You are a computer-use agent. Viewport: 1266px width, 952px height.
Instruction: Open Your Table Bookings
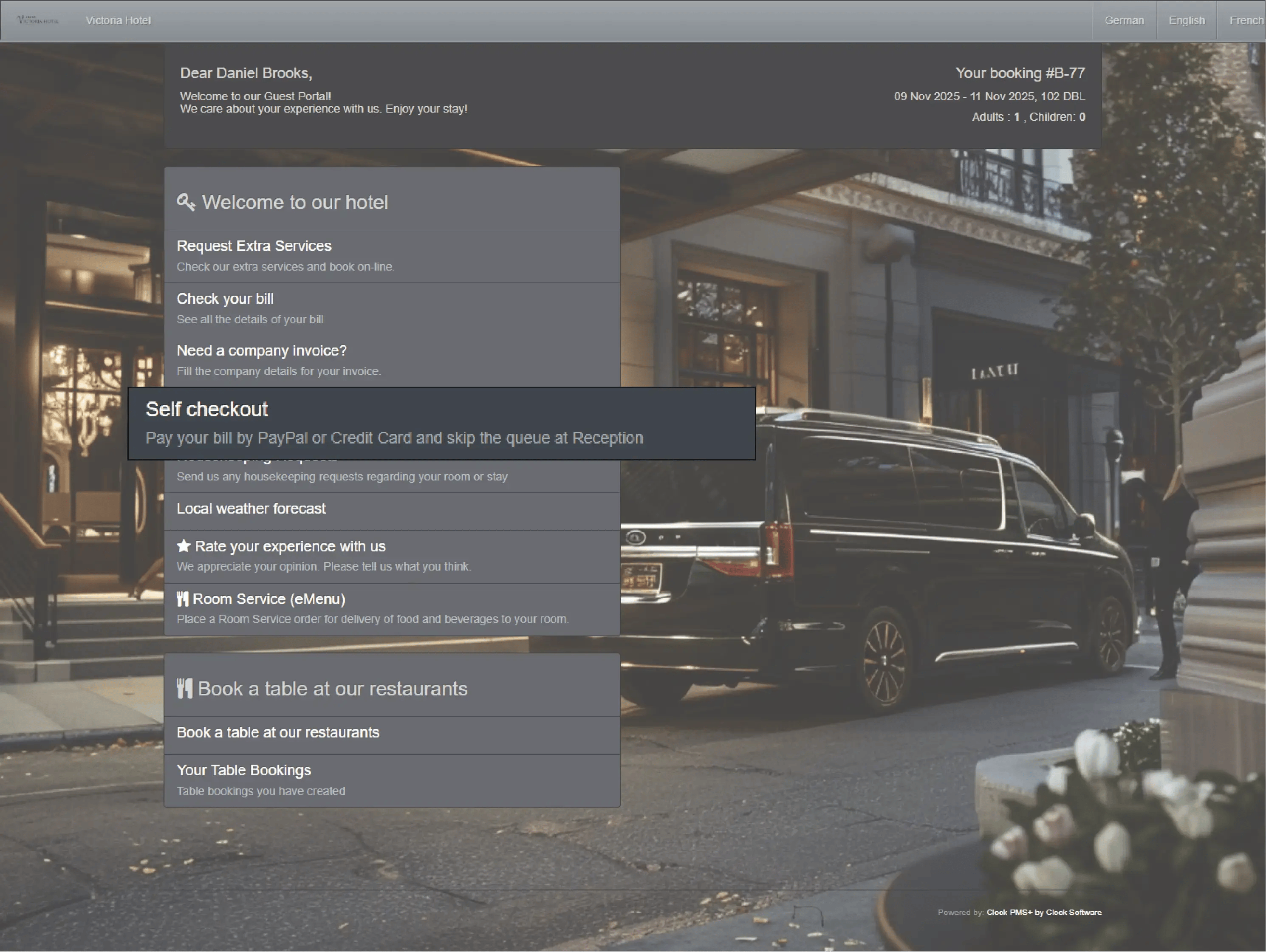(x=243, y=770)
